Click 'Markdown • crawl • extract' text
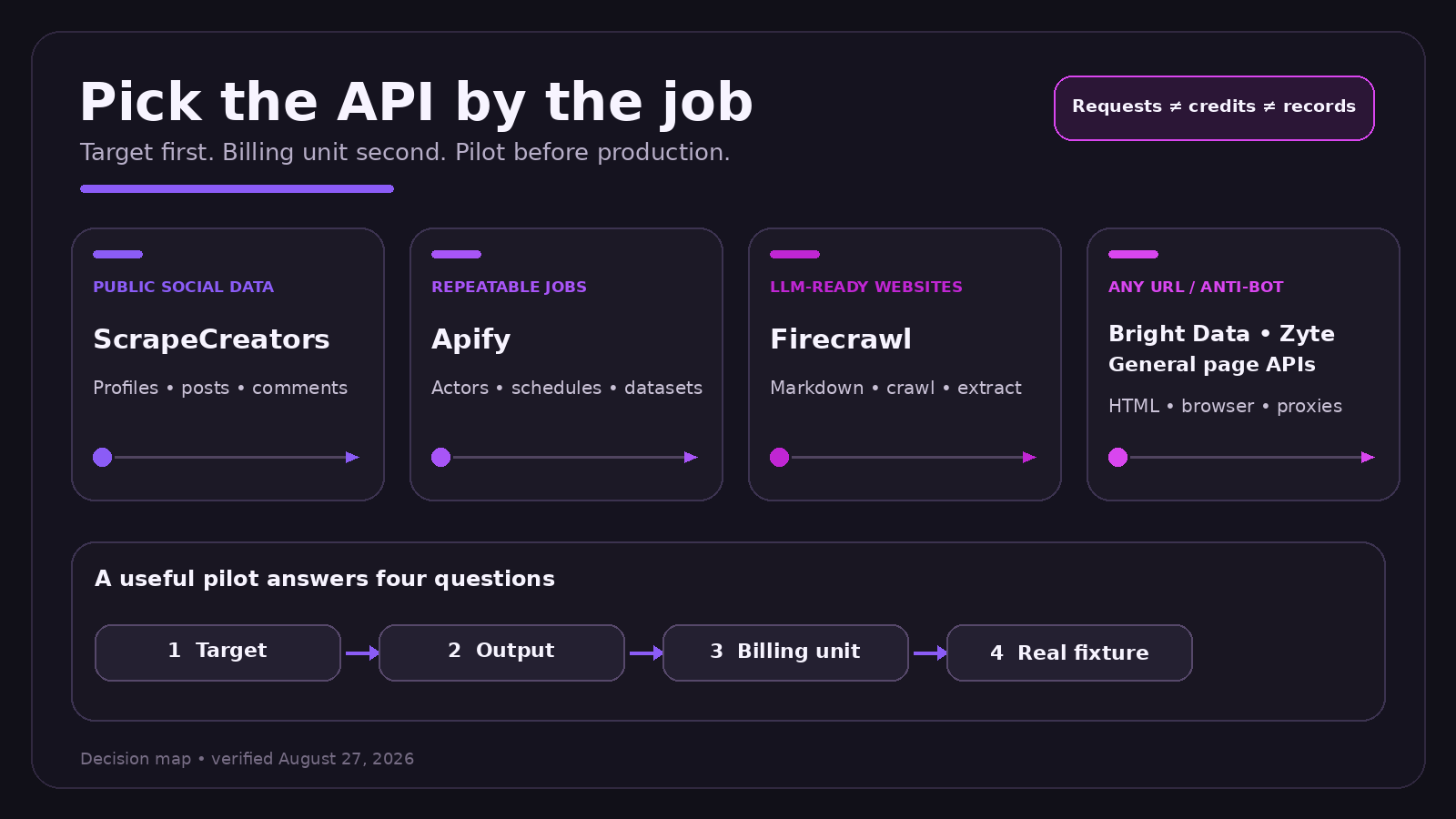Screen dimensions: 1456x819 pyautogui.click(x=895, y=388)
